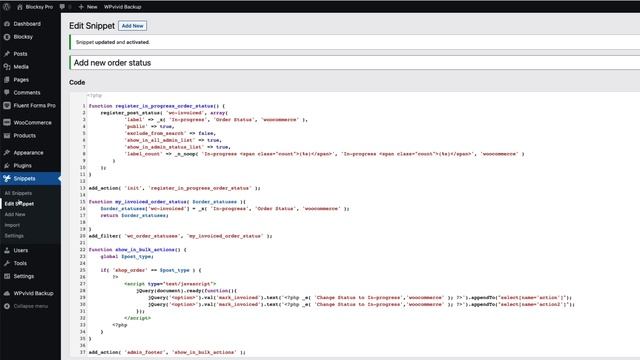Click the WordPress logo icon
Screen dimensions: 640x360
(x=7, y=7)
